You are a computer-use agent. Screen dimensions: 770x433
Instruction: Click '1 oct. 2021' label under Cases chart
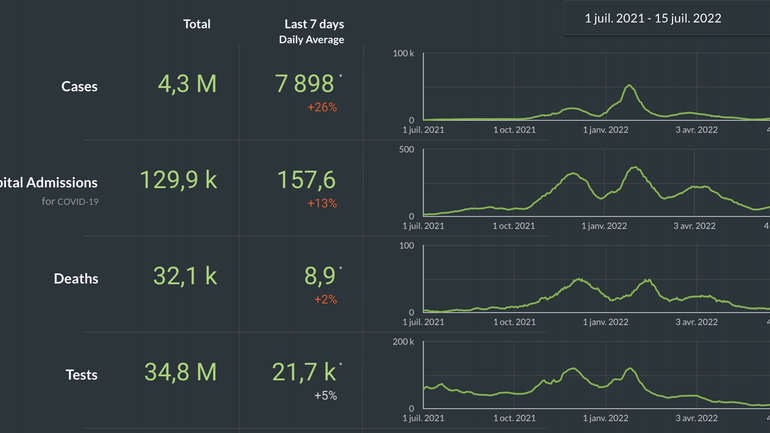click(x=515, y=130)
